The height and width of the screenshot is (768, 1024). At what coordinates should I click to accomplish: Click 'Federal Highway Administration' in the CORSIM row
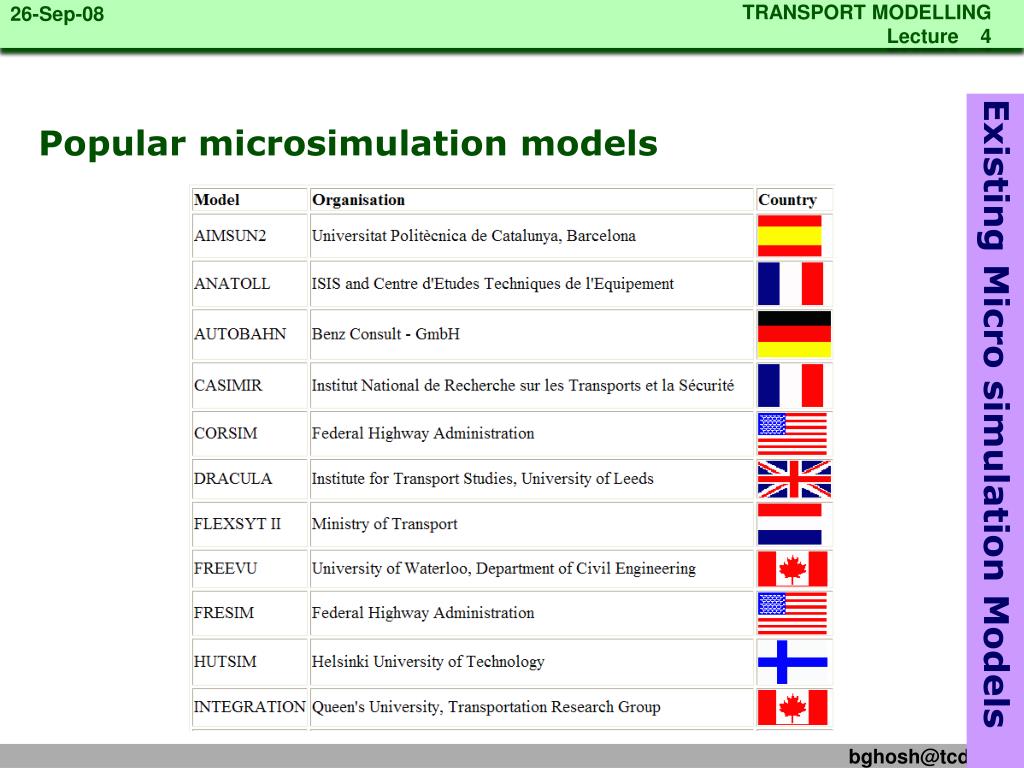point(423,434)
